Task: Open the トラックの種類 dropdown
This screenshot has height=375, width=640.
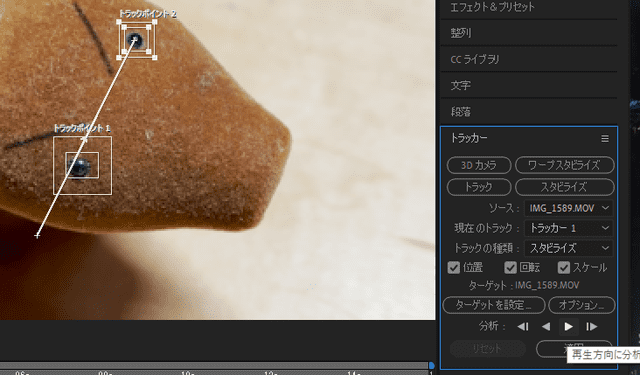Action: coord(569,248)
